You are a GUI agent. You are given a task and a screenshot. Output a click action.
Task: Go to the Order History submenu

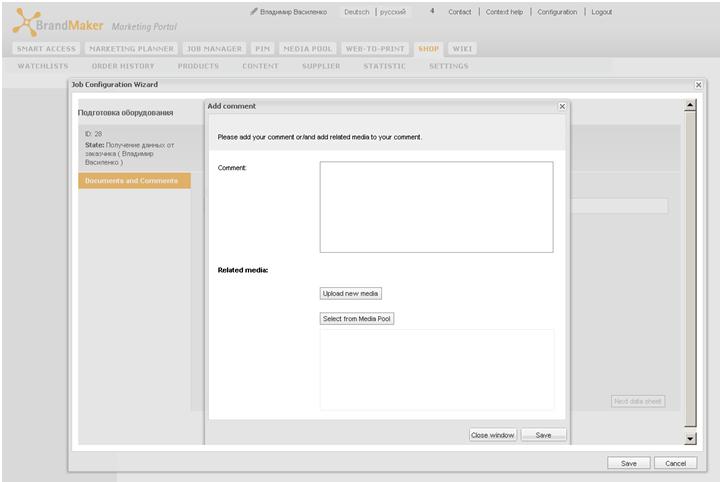coord(123,66)
